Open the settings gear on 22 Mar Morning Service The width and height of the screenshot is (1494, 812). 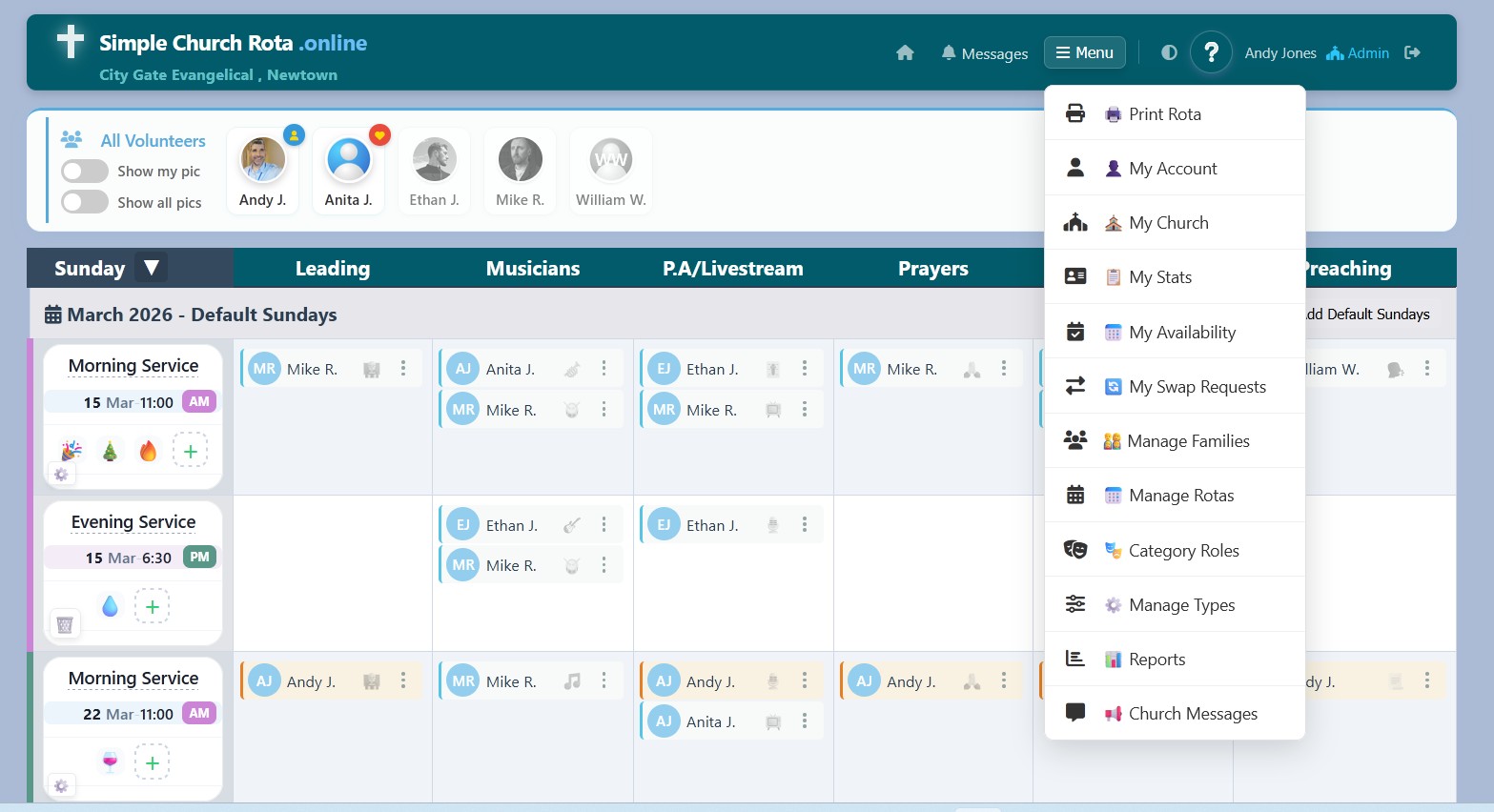coord(61,785)
